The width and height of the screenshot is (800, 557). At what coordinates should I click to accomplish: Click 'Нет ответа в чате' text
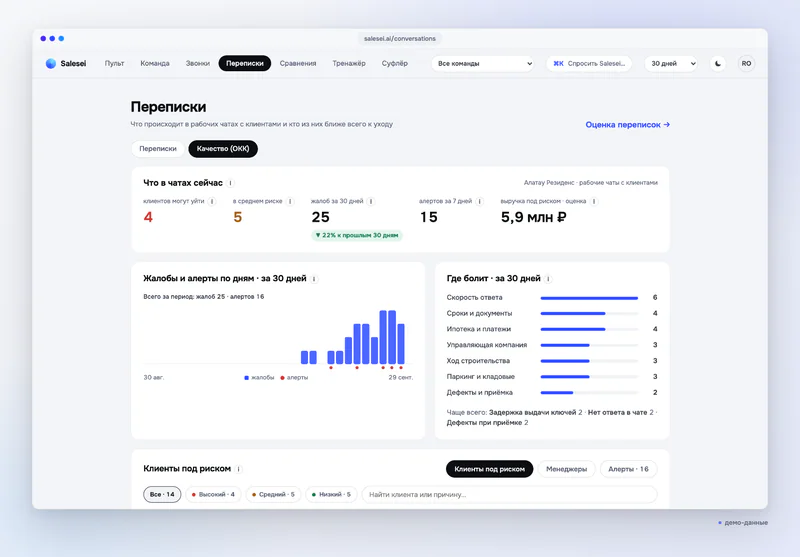click(617, 412)
